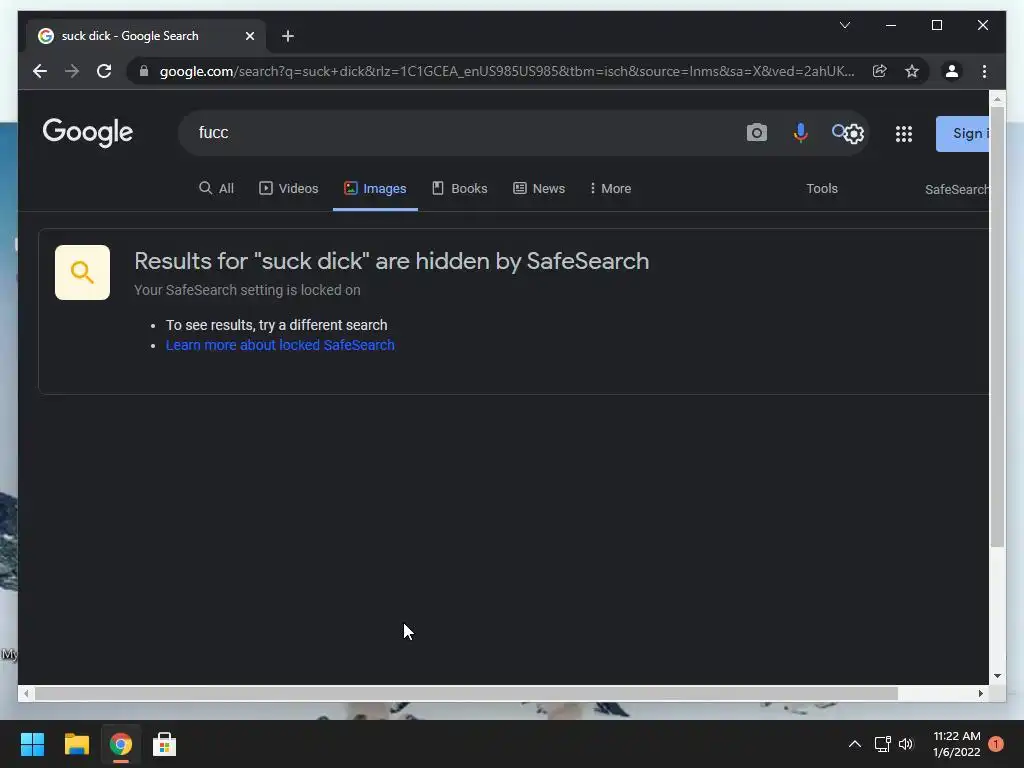Image resolution: width=1024 pixels, height=768 pixels.
Task: Click the vertical scrollbar thumb
Action: point(997,327)
